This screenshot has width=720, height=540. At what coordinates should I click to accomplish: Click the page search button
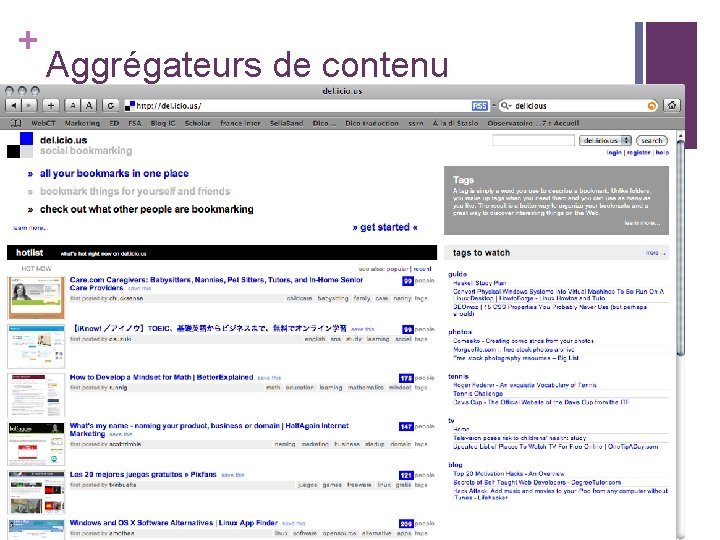652,141
